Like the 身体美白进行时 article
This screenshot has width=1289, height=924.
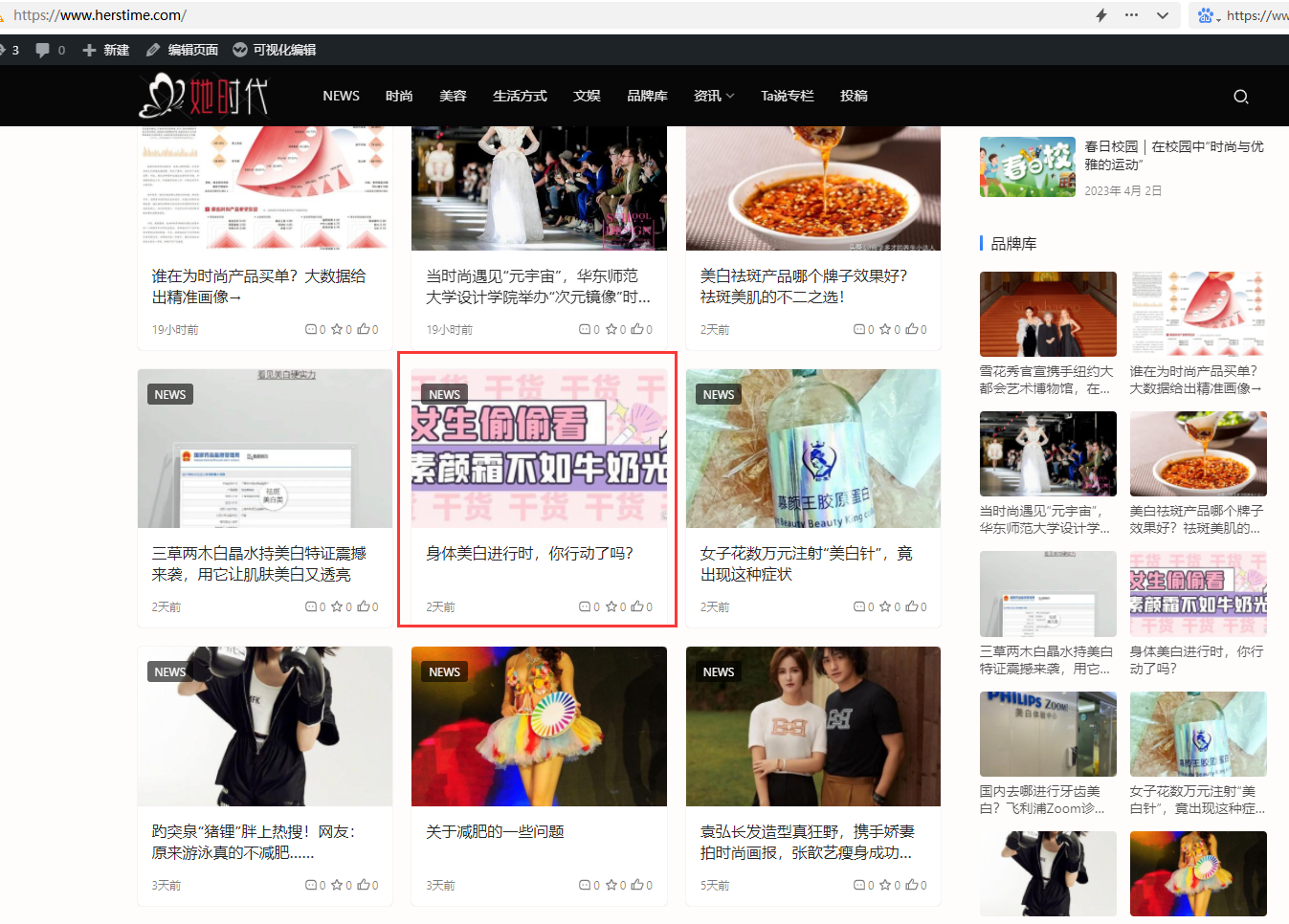coord(637,606)
